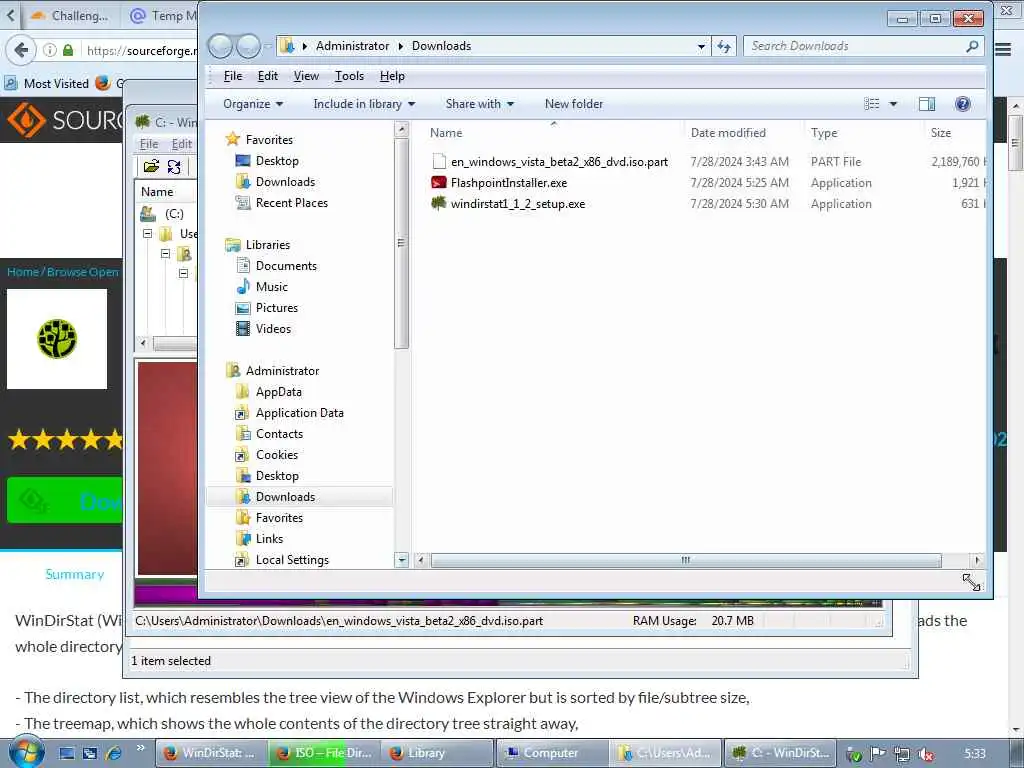
Task: Click the Pictures icon under Libraries
Action: [x=243, y=308]
